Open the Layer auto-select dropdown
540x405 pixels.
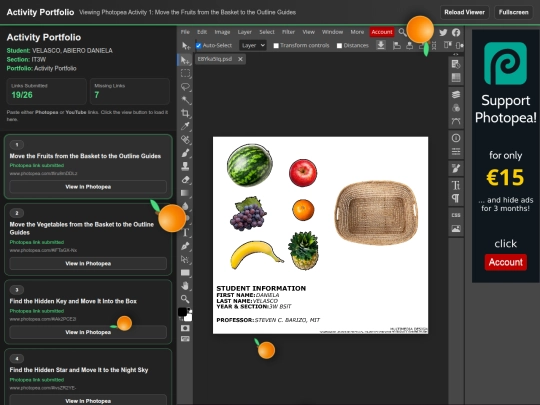point(253,45)
